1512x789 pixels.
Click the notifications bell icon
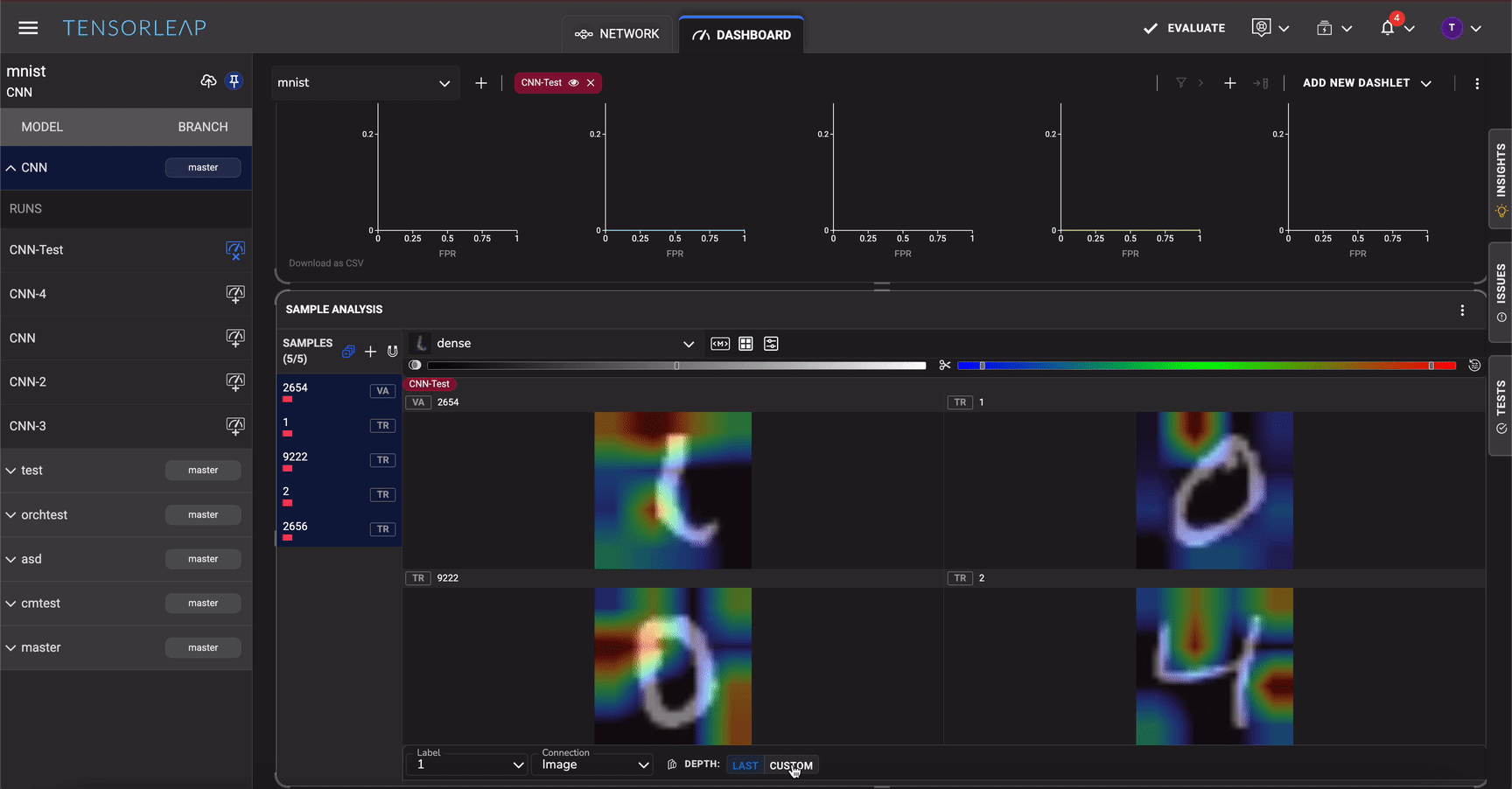coord(1387,28)
